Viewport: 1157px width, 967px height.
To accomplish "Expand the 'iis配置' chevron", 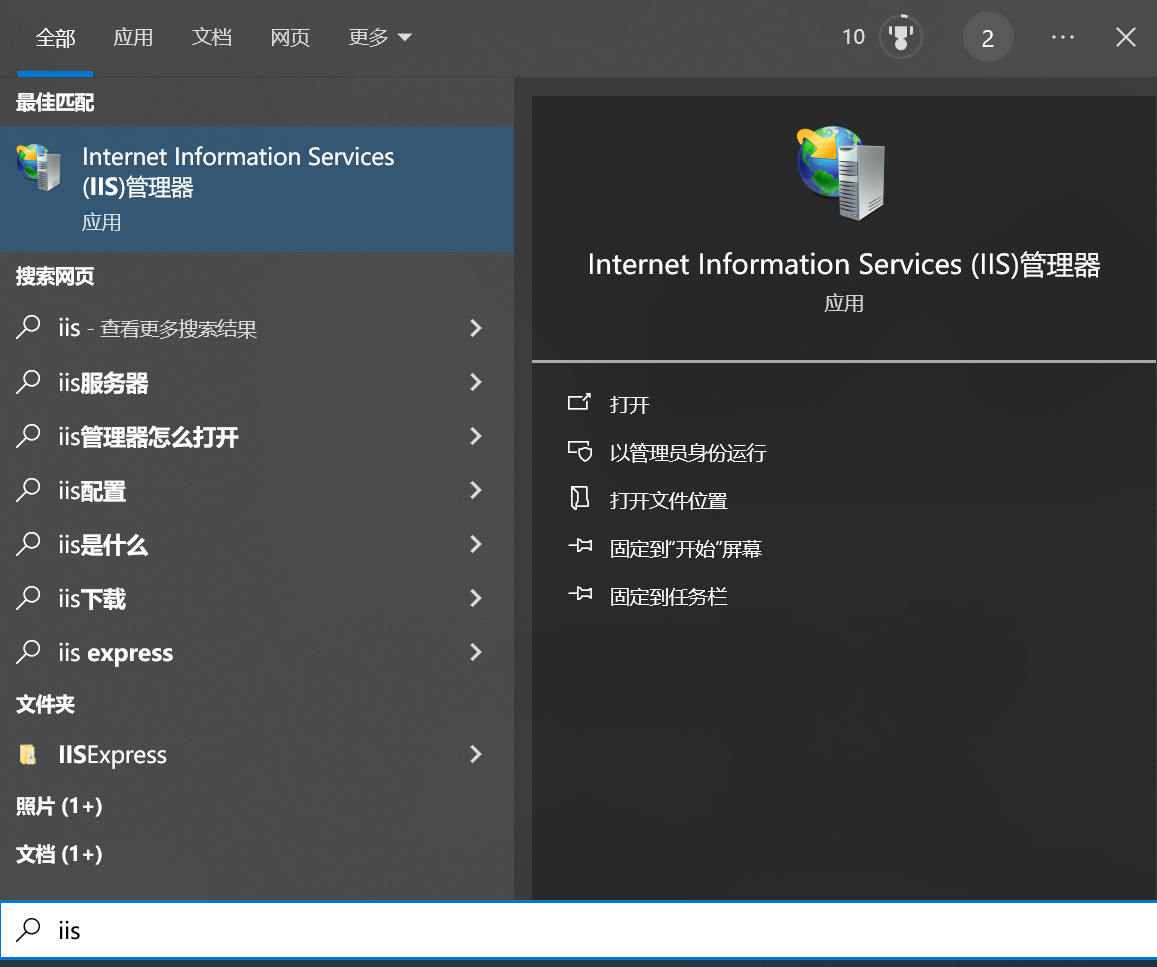I will [476, 490].
